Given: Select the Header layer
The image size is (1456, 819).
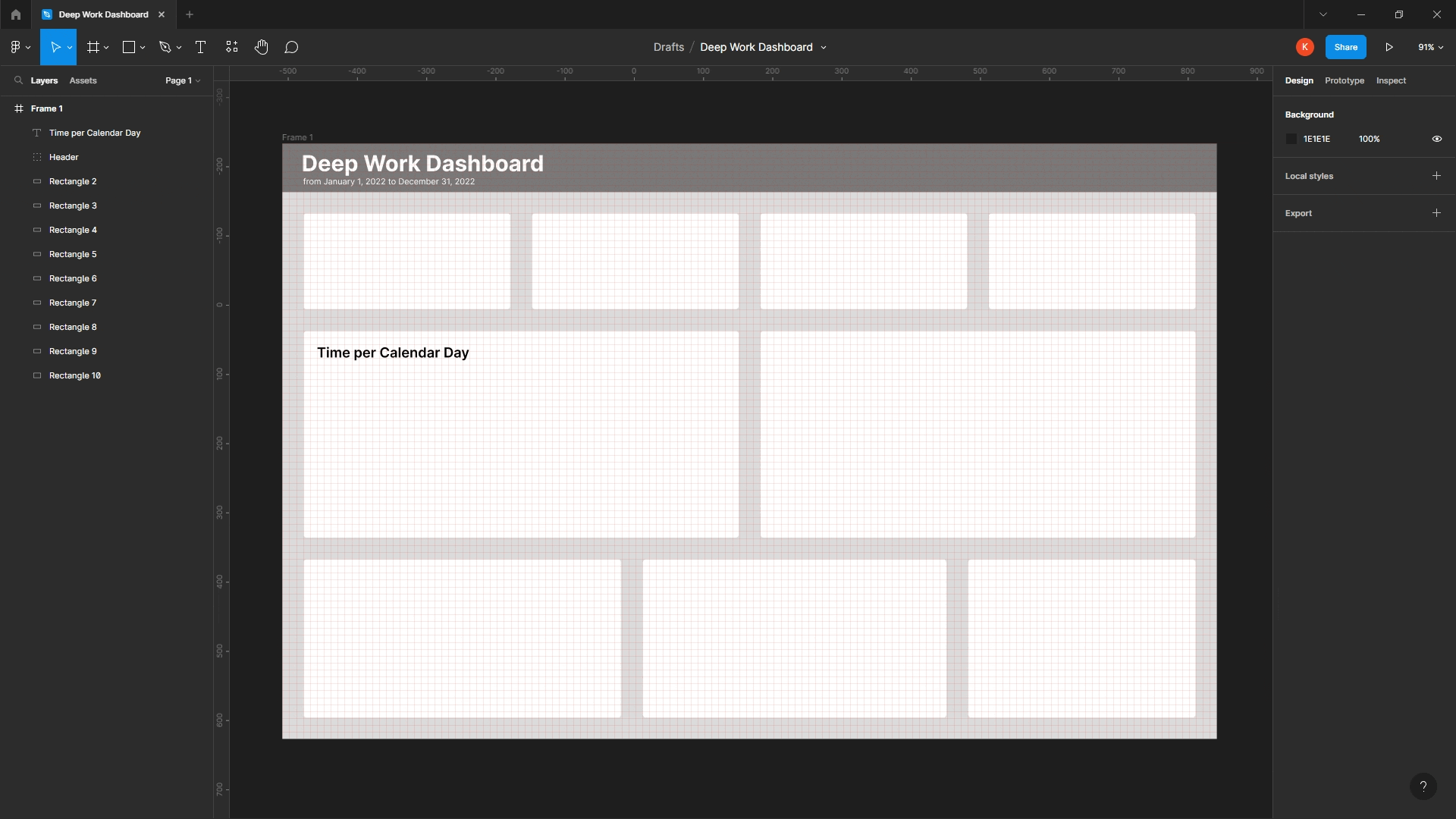Looking at the screenshot, I should point(106,157).
